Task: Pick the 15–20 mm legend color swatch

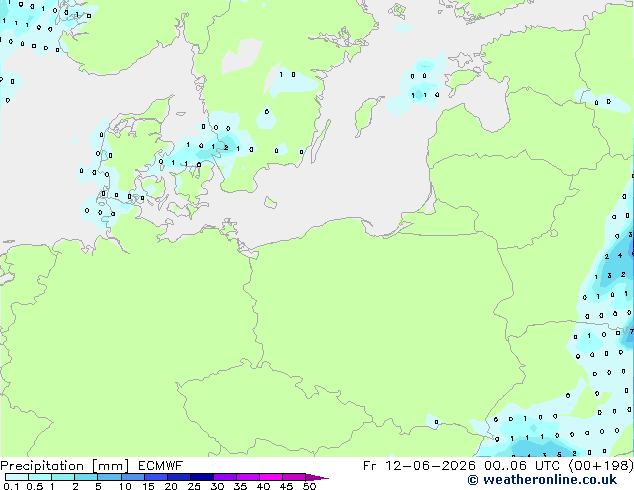Action: click(155, 477)
